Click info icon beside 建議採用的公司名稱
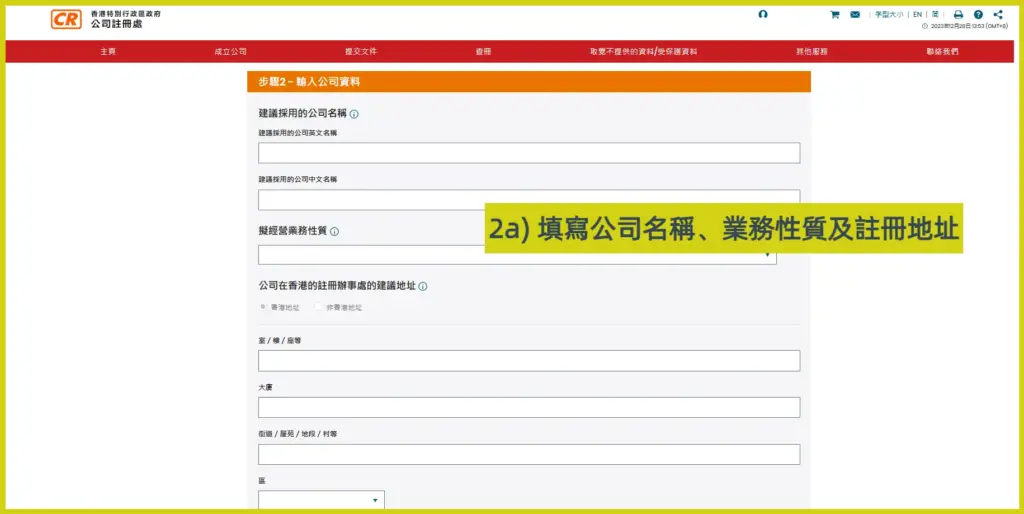Viewport: 1024px width, 514px height. (x=354, y=114)
